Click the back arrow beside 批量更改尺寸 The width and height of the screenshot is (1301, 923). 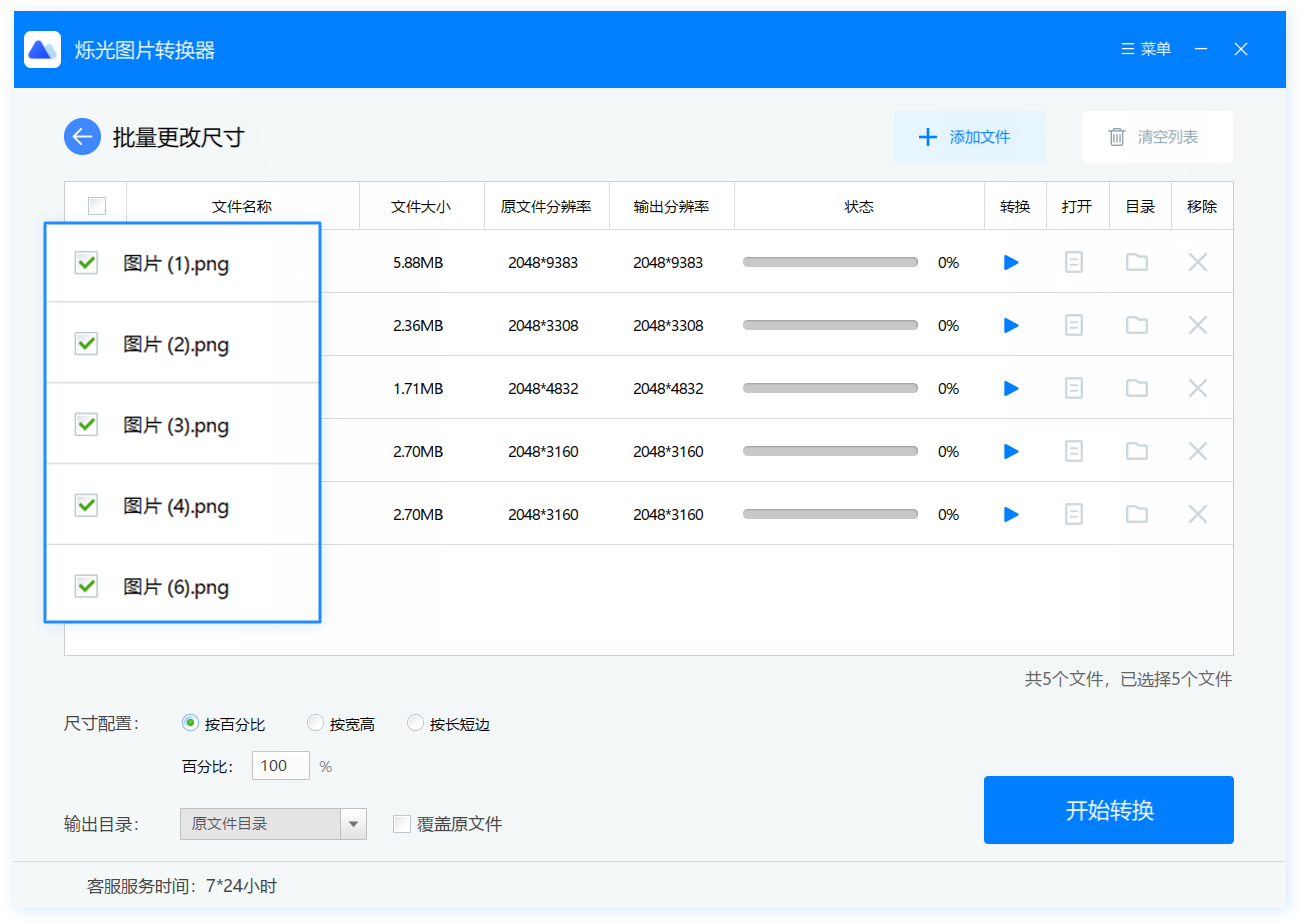(82, 136)
